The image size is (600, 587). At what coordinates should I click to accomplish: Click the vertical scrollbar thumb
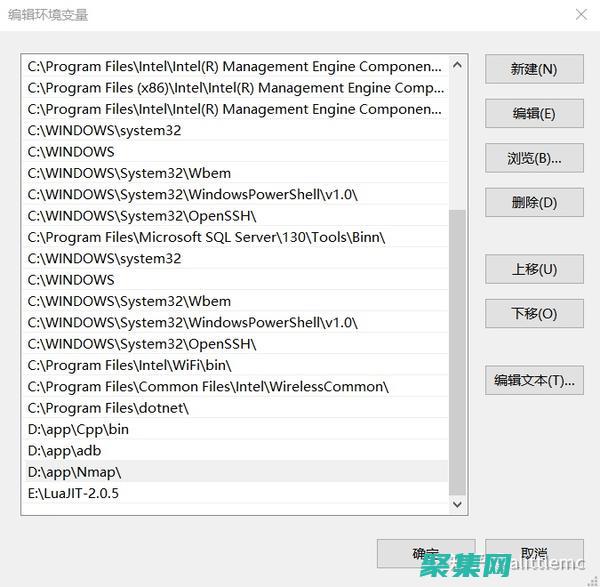pyautogui.click(x=458, y=350)
